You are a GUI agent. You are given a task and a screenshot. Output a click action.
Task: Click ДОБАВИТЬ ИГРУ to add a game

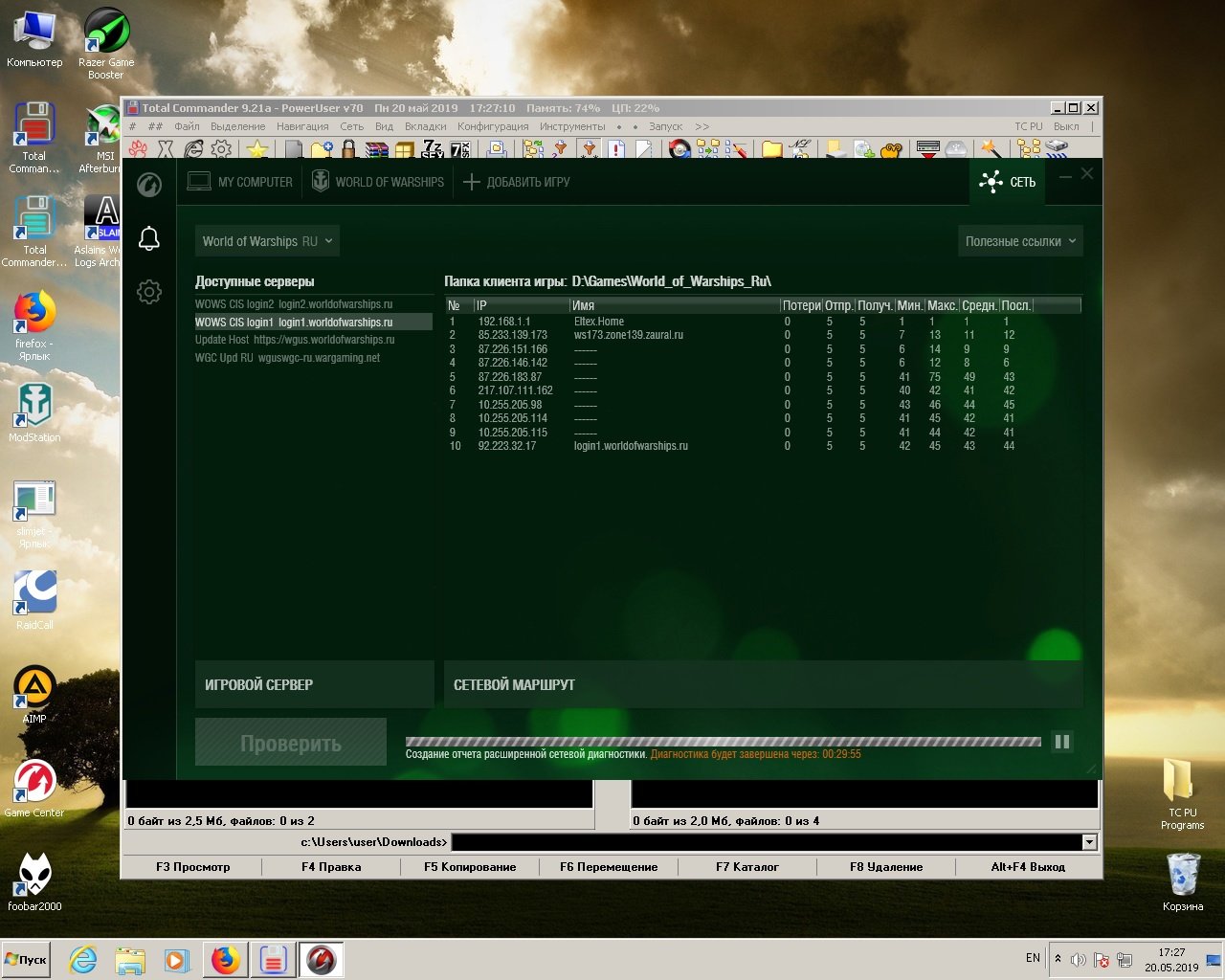click(517, 182)
